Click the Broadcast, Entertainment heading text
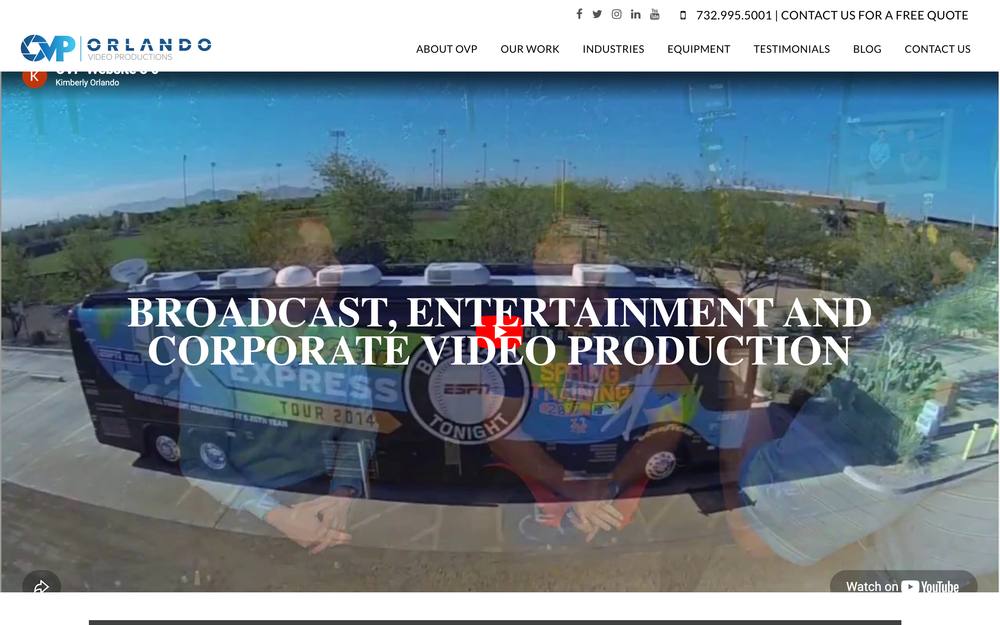 click(499, 331)
